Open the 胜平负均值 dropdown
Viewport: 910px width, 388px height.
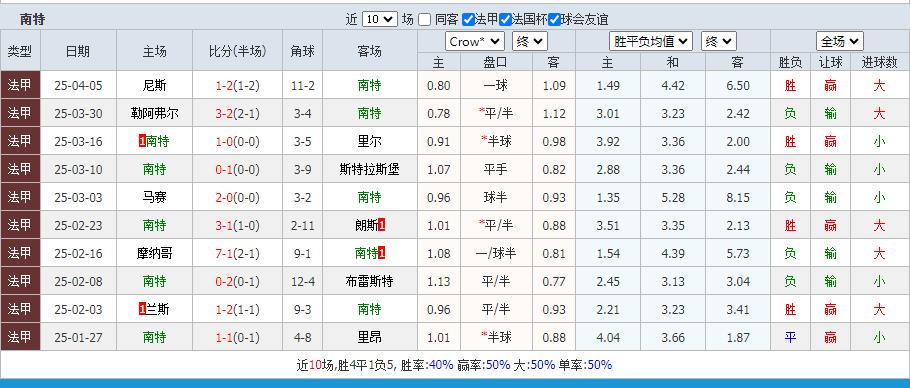point(651,41)
